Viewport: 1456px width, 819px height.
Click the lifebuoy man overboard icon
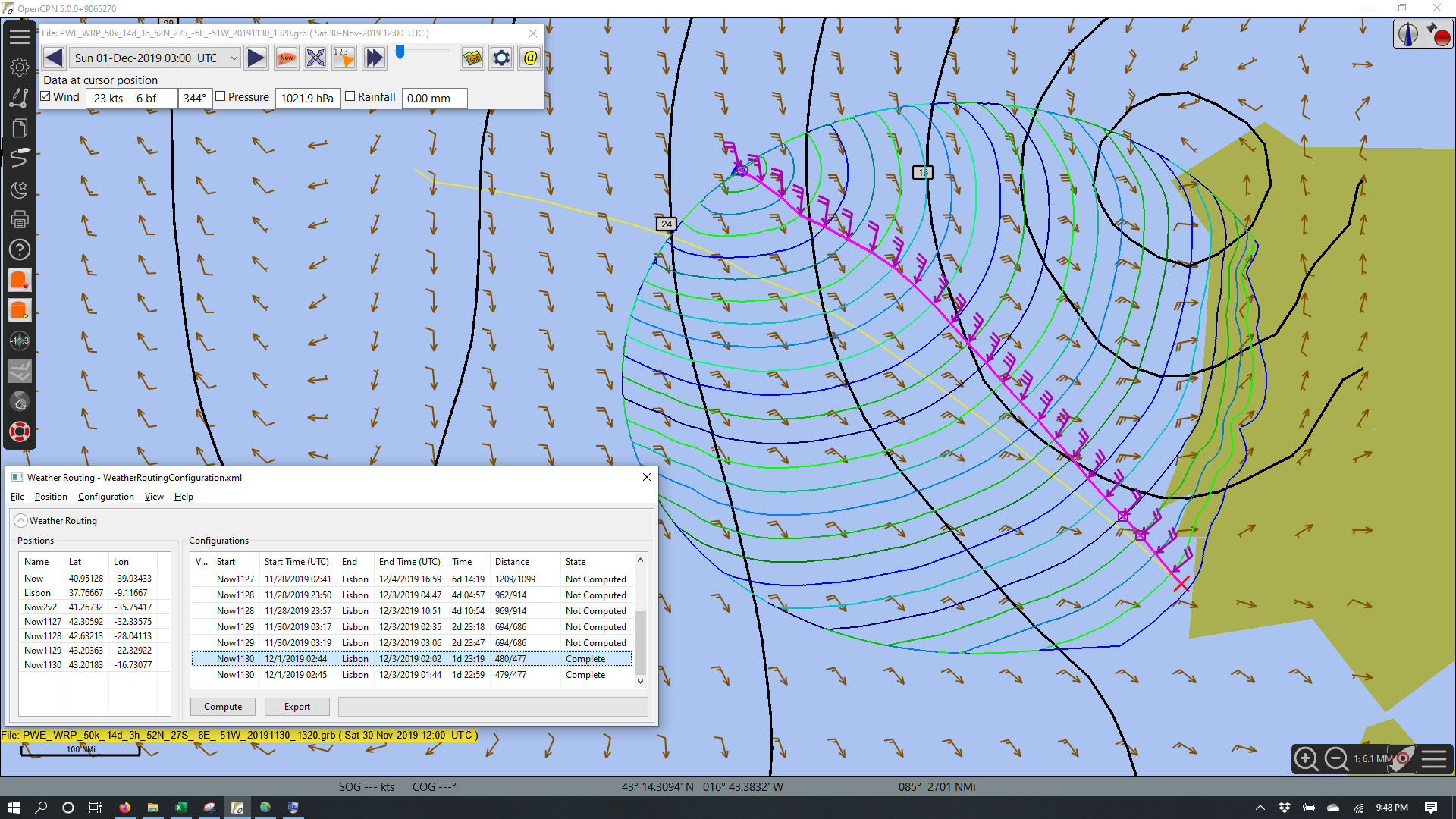pyautogui.click(x=20, y=431)
